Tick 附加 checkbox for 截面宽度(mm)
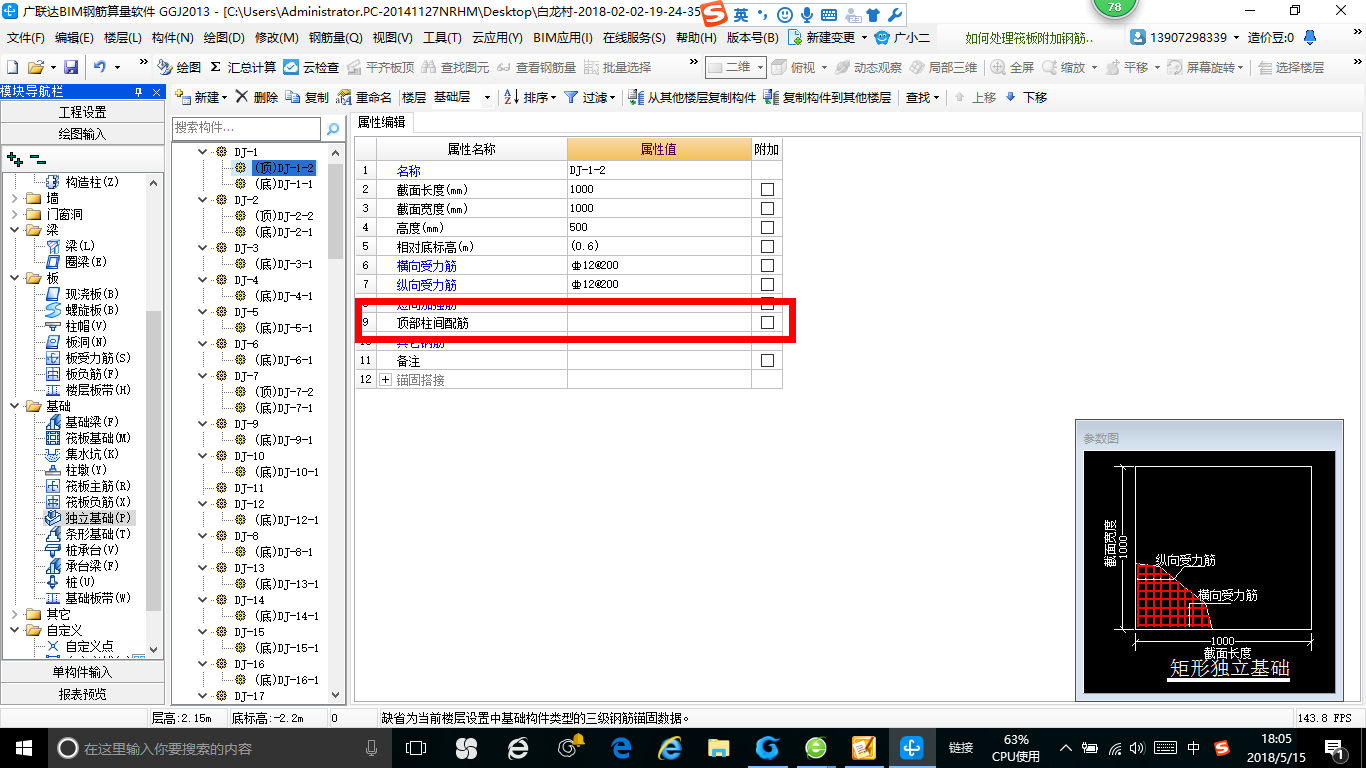This screenshot has width=1366, height=768. pyautogui.click(x=767, y=208)
